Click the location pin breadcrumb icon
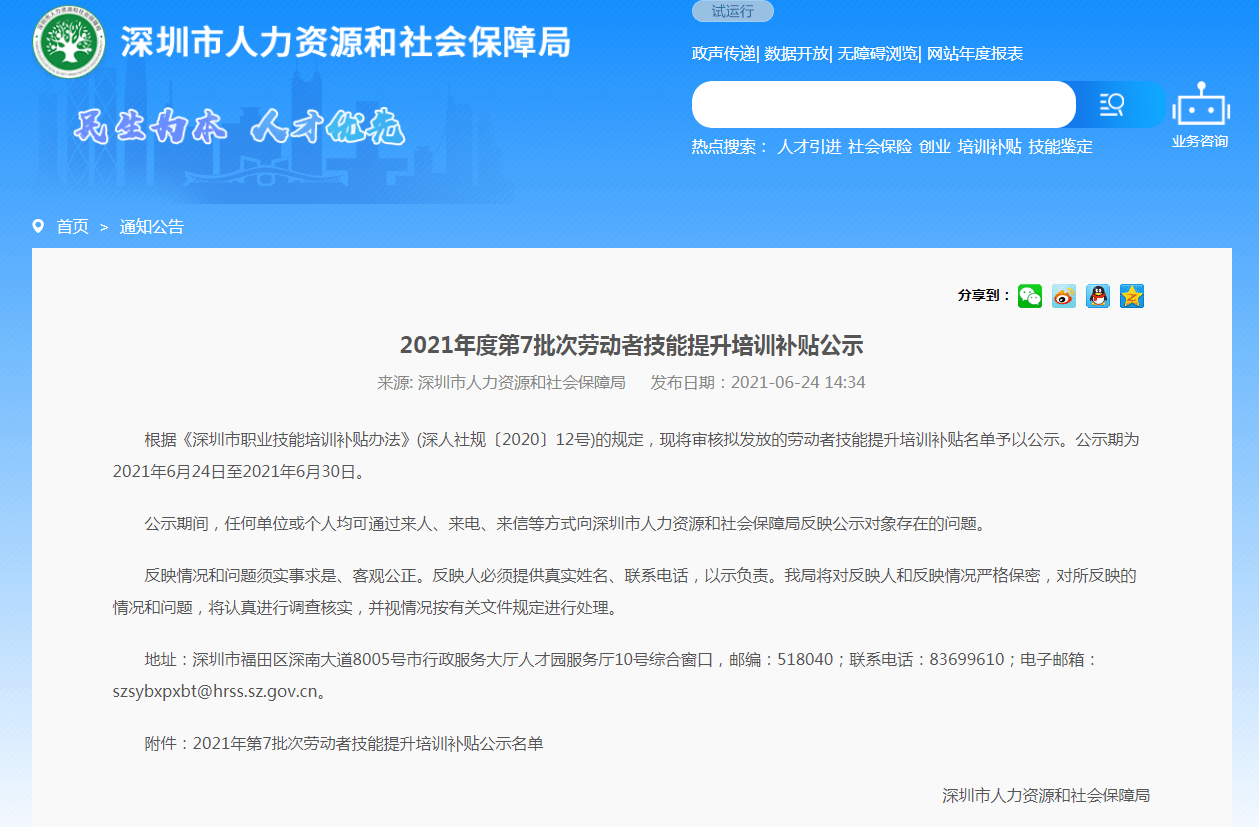Viewport: 1259px width, 827px height. click(x=38, y=227)
